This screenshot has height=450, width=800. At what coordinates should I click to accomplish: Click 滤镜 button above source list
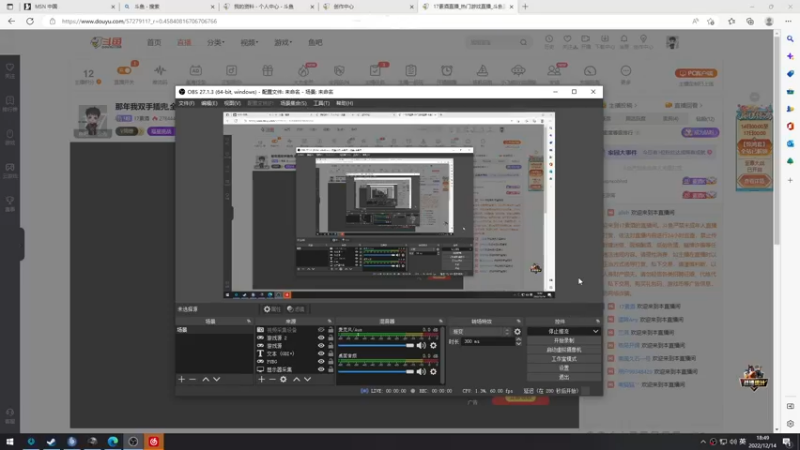click(296, 309)
